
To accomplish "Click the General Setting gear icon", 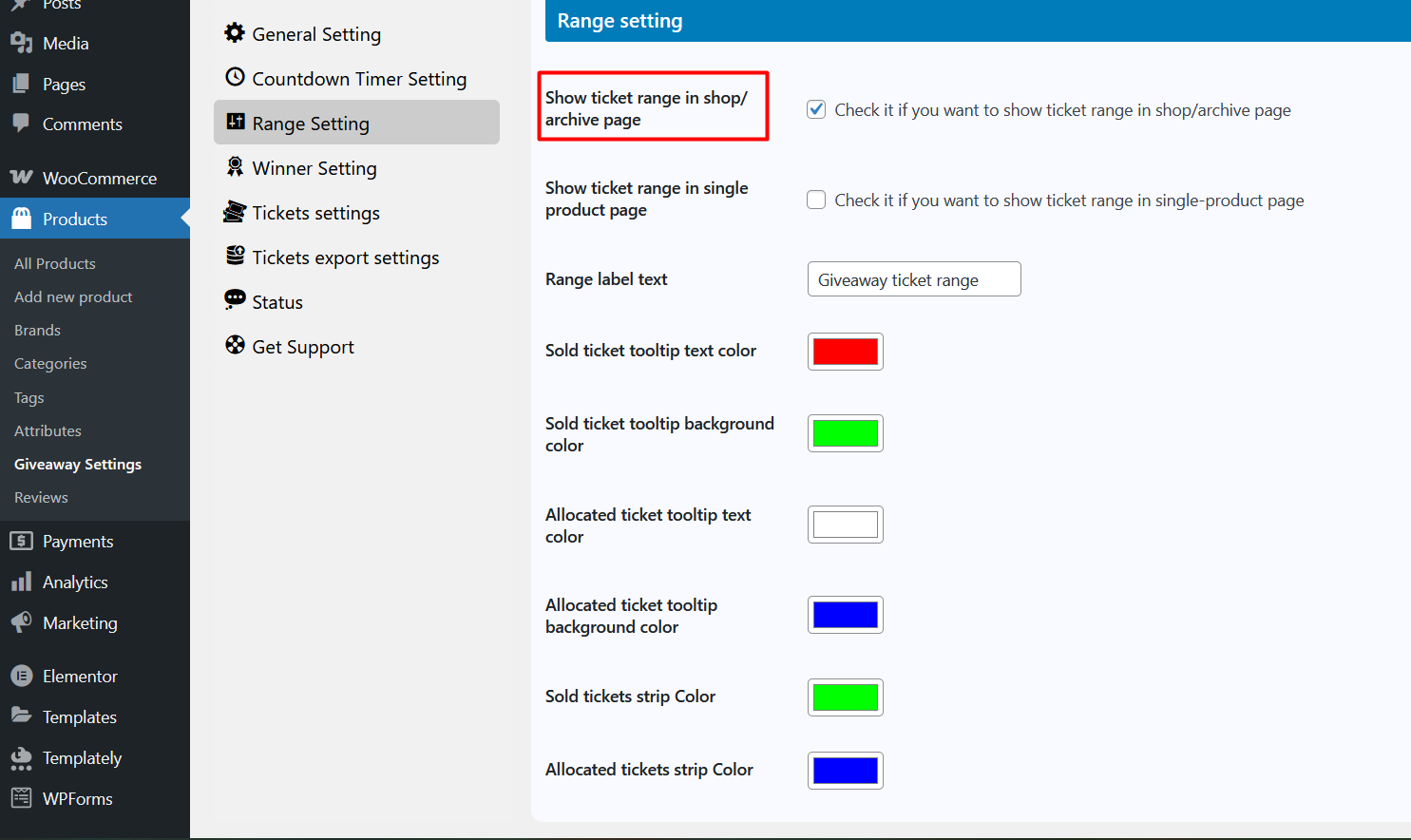I will coord(235,33).
